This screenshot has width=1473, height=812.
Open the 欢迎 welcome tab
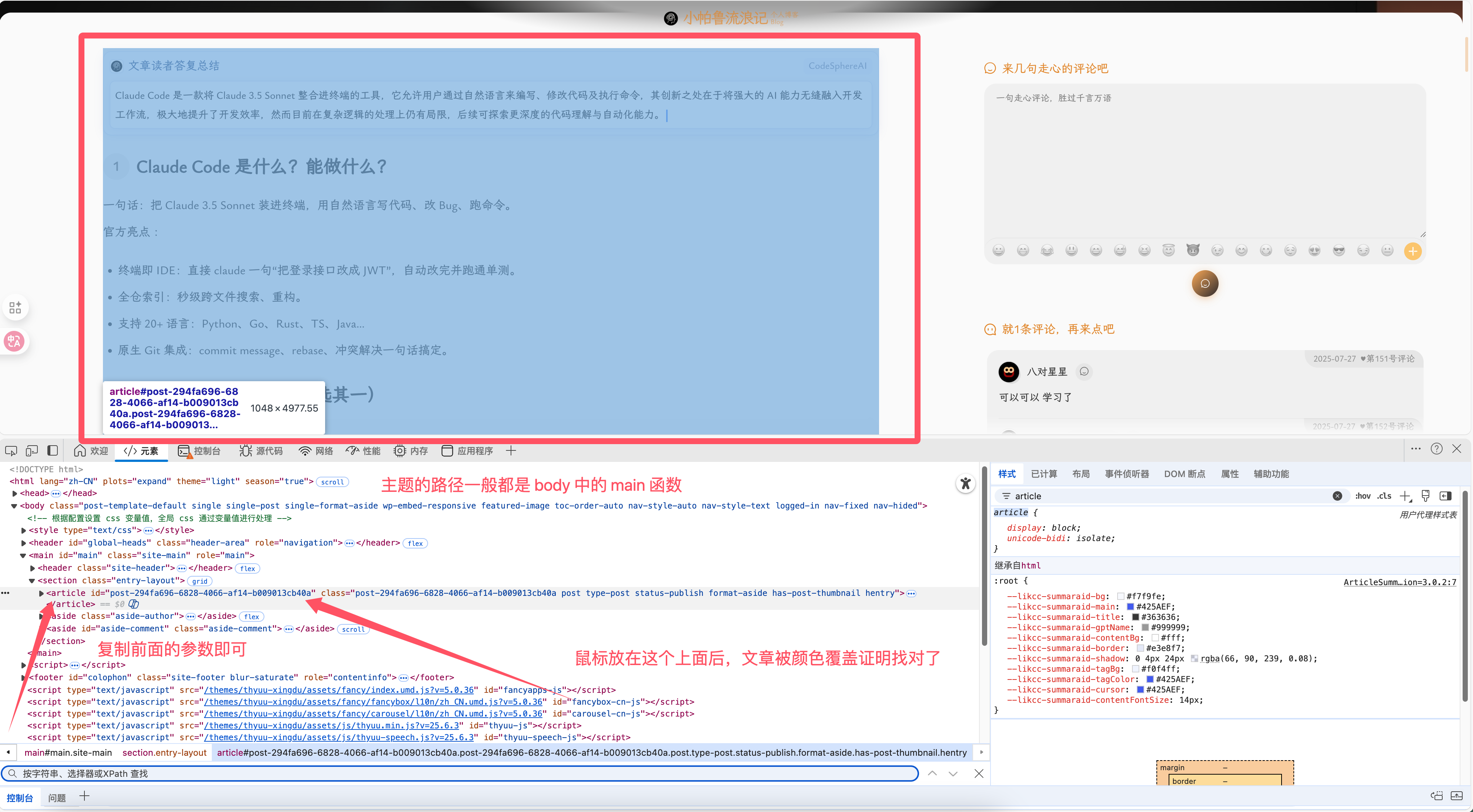[x=91, y=451]
